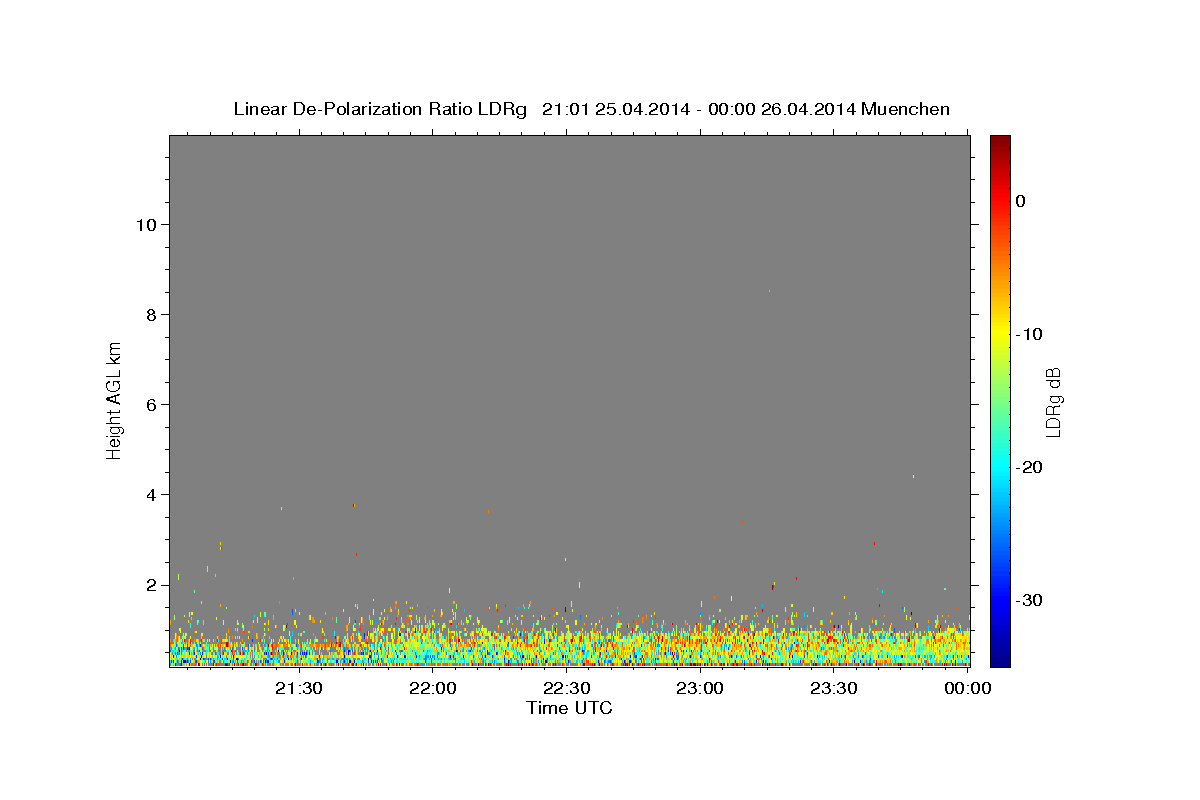Click the 'Height AGL km' axis label
The height and width of the screenshot is (800, 1200).
click(115, 399)
